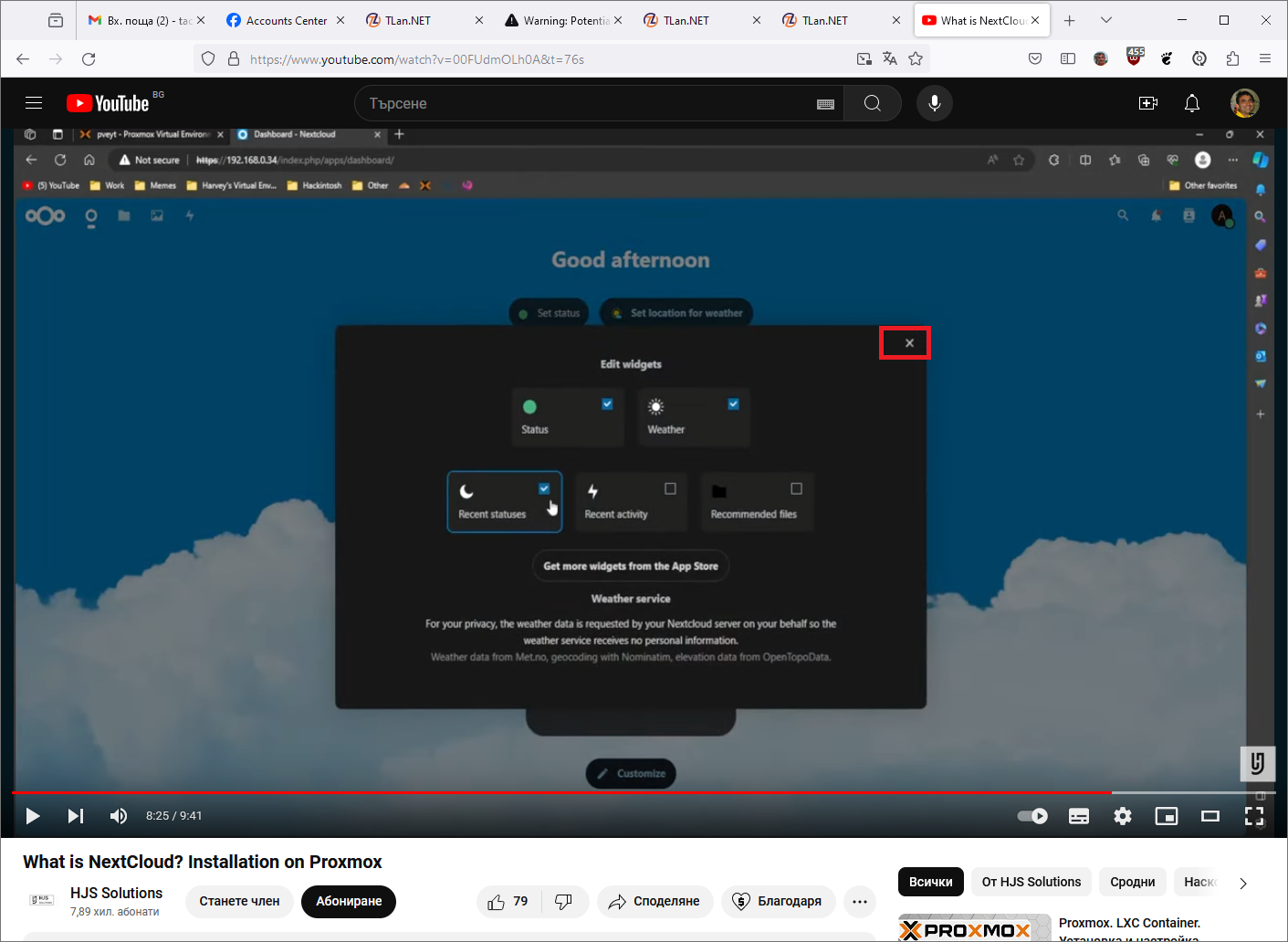
Task: Toggle the autoplay switch
Action: pyautogui.click(x=1032, y=816)
